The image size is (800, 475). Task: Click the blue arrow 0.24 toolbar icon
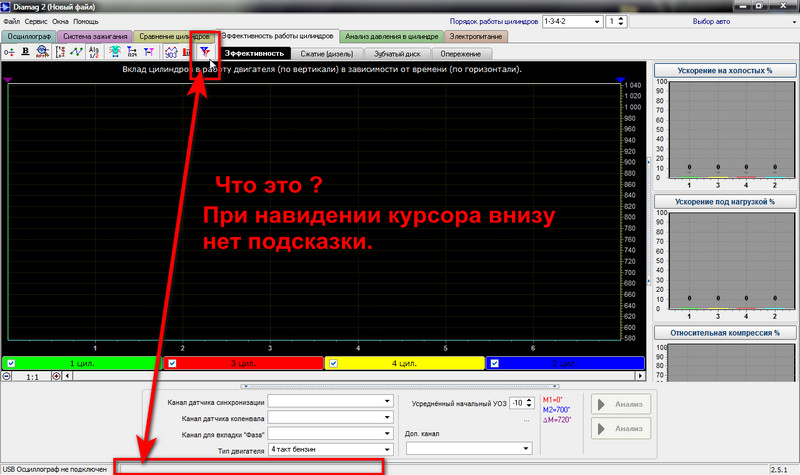(132, 52)
